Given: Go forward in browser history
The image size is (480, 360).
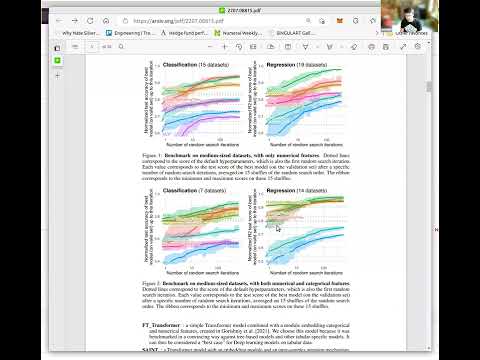Looking at the screenshot, I should click(75, 21).
